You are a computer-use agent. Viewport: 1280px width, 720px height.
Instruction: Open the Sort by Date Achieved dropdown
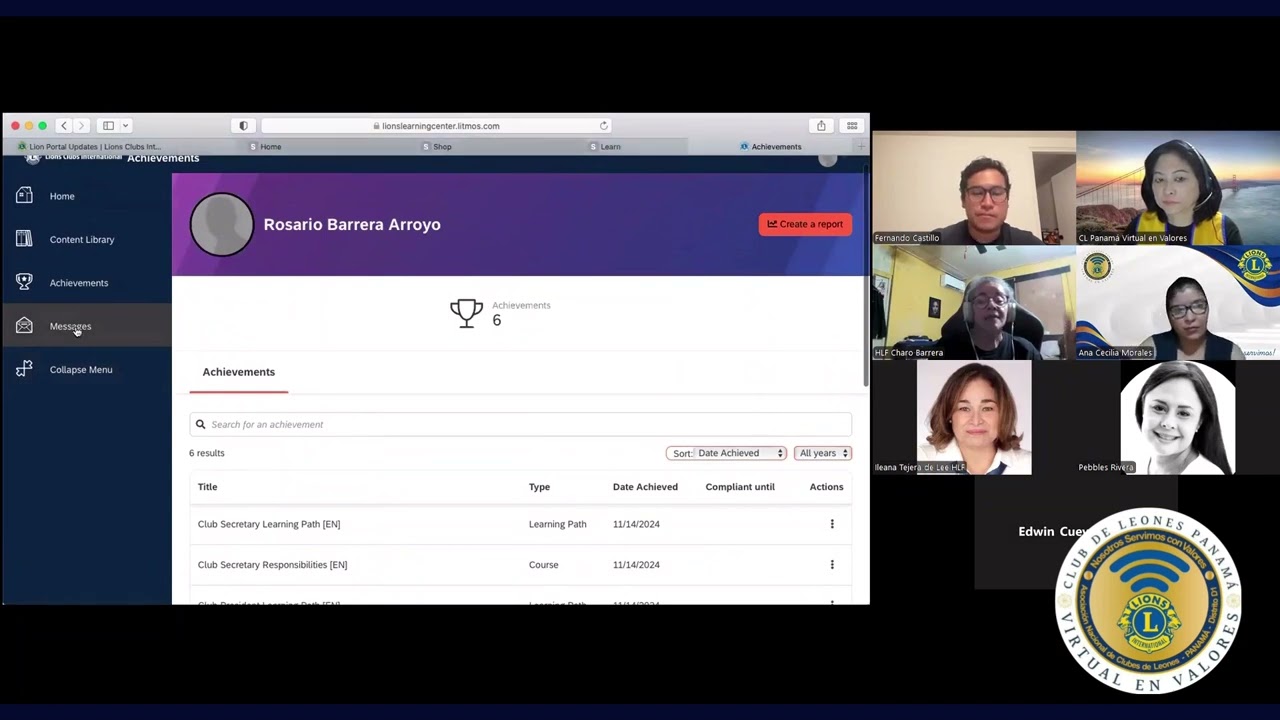pos(727,453)
